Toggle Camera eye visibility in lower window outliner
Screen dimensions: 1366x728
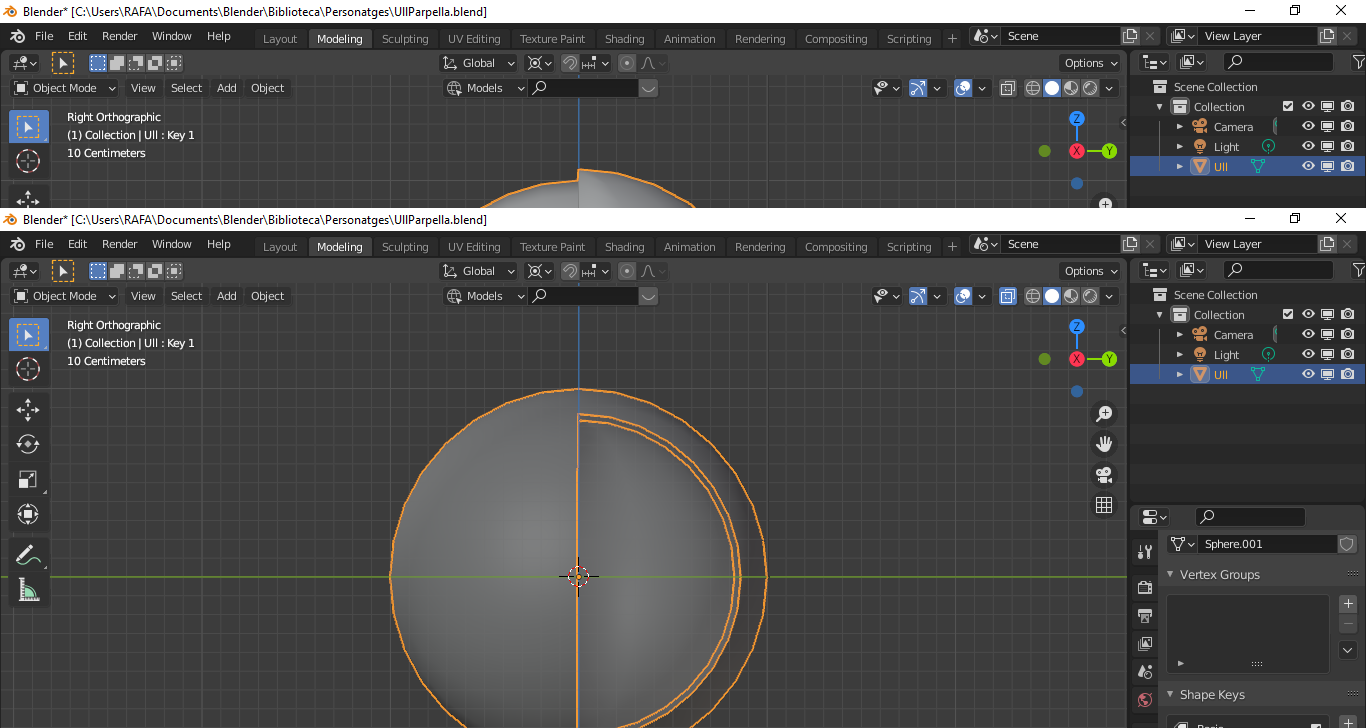(x=1308, y=334)
